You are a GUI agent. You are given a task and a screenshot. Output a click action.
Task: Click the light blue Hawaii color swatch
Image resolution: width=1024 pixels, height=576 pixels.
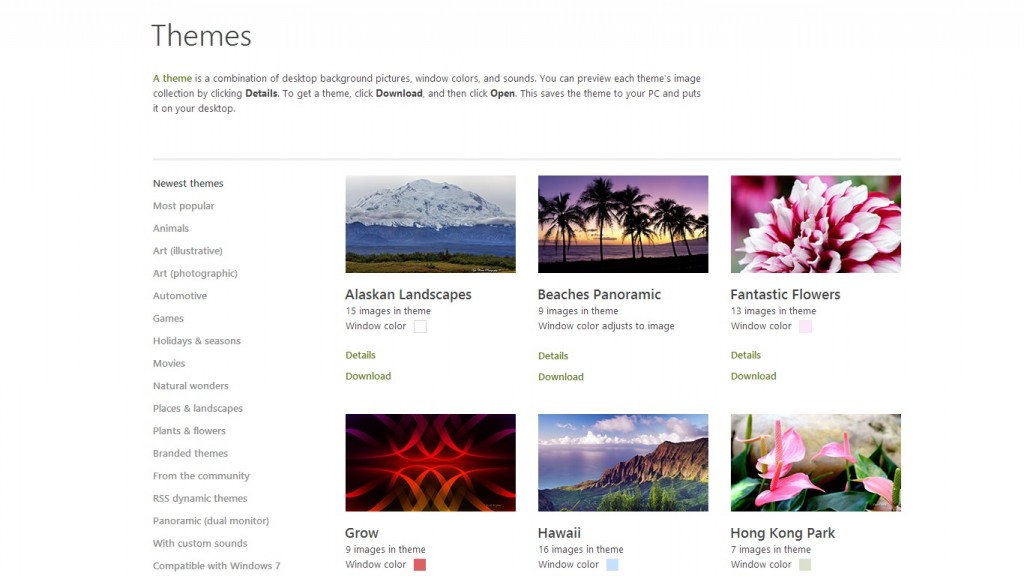[x=612, y=565]
